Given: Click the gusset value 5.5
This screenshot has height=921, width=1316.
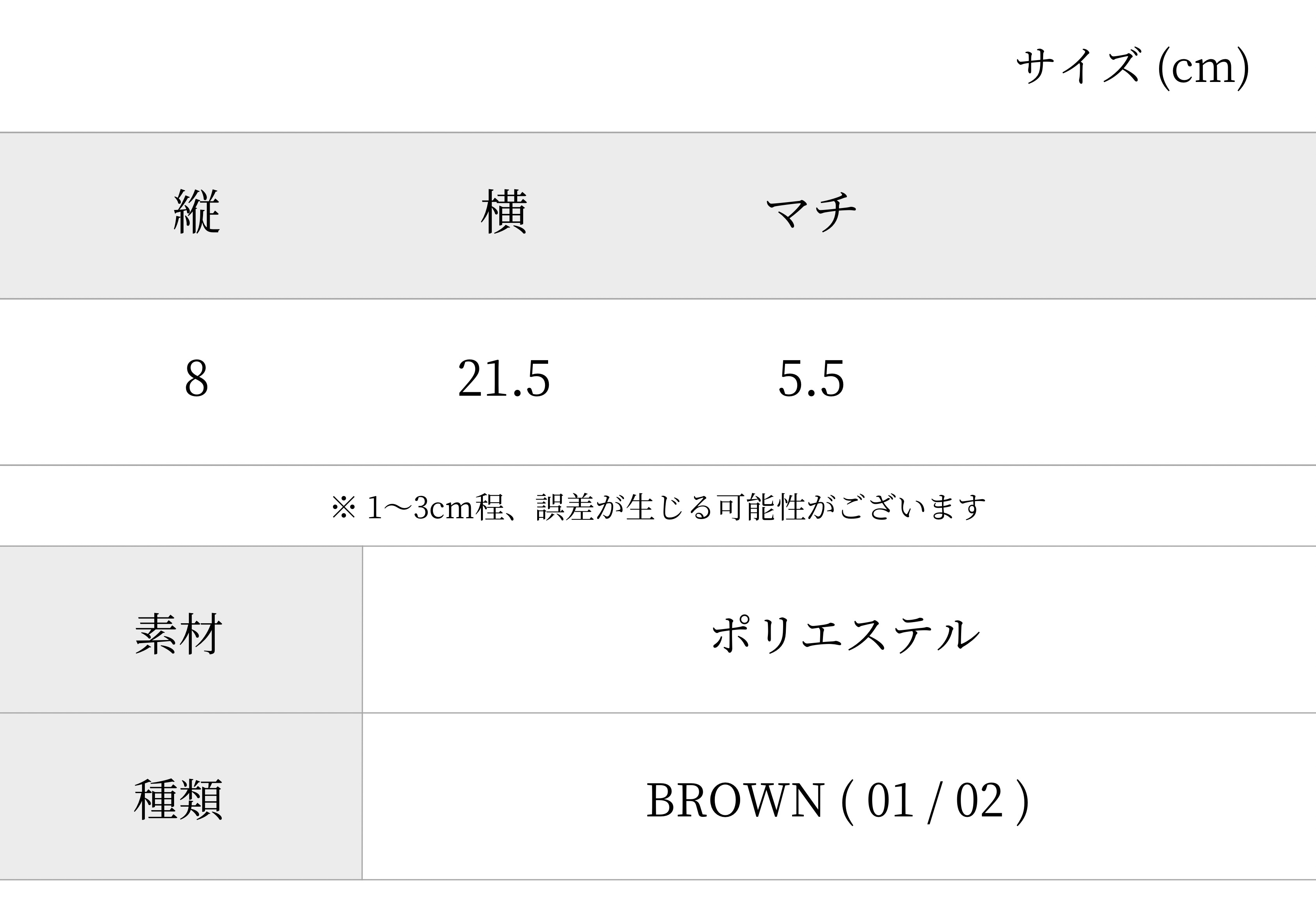Looking at the screenshot, I should click(812, 379).
